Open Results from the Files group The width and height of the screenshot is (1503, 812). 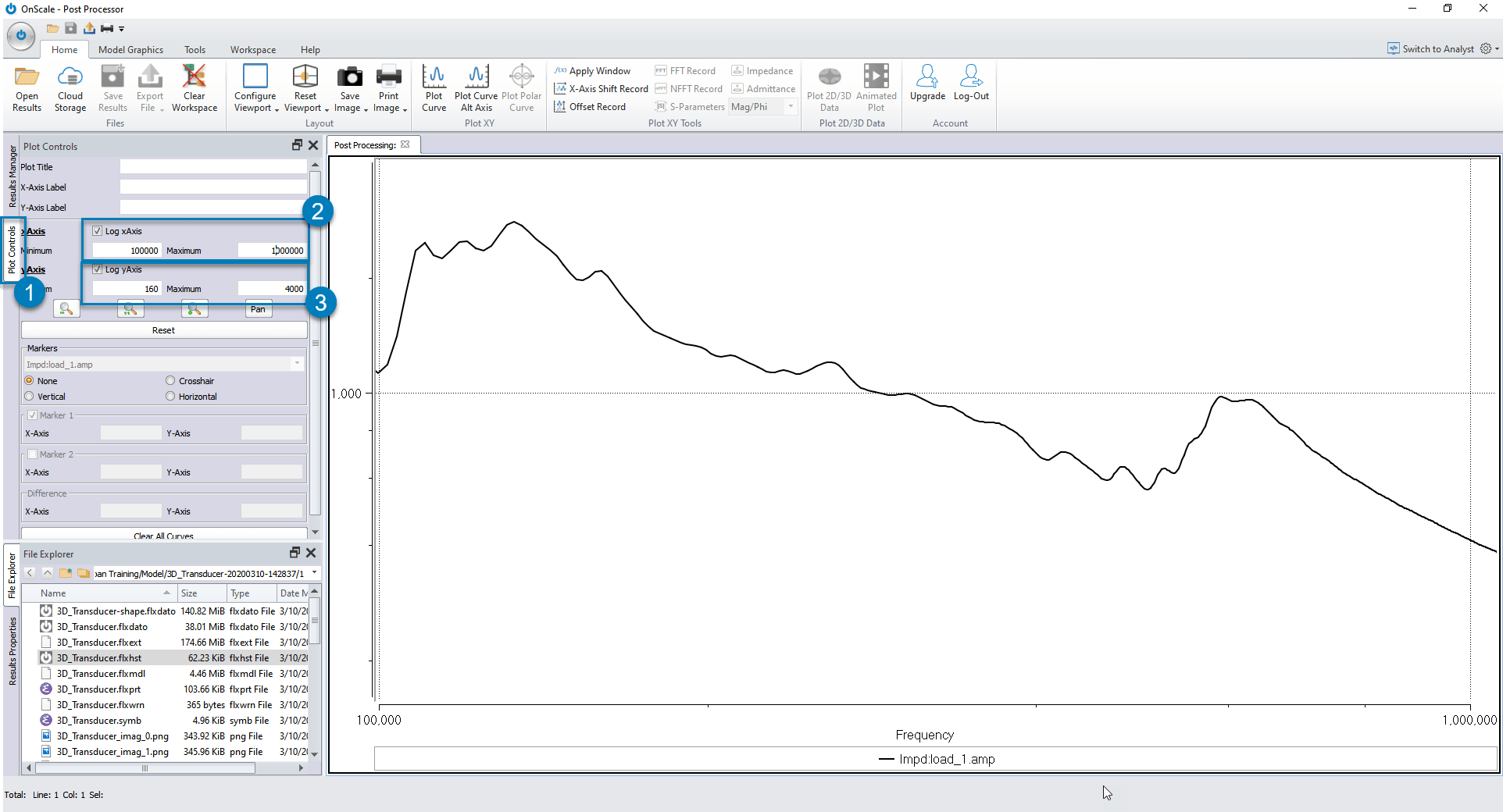[27, 89]
